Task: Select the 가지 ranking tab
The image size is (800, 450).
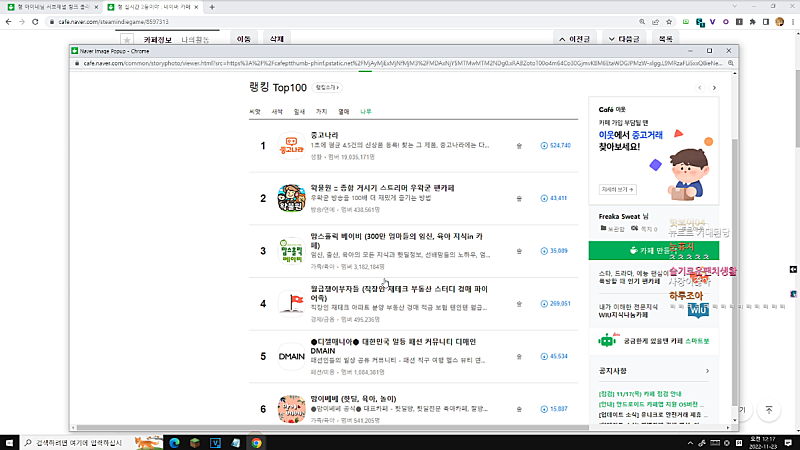Action: point(321,112)
